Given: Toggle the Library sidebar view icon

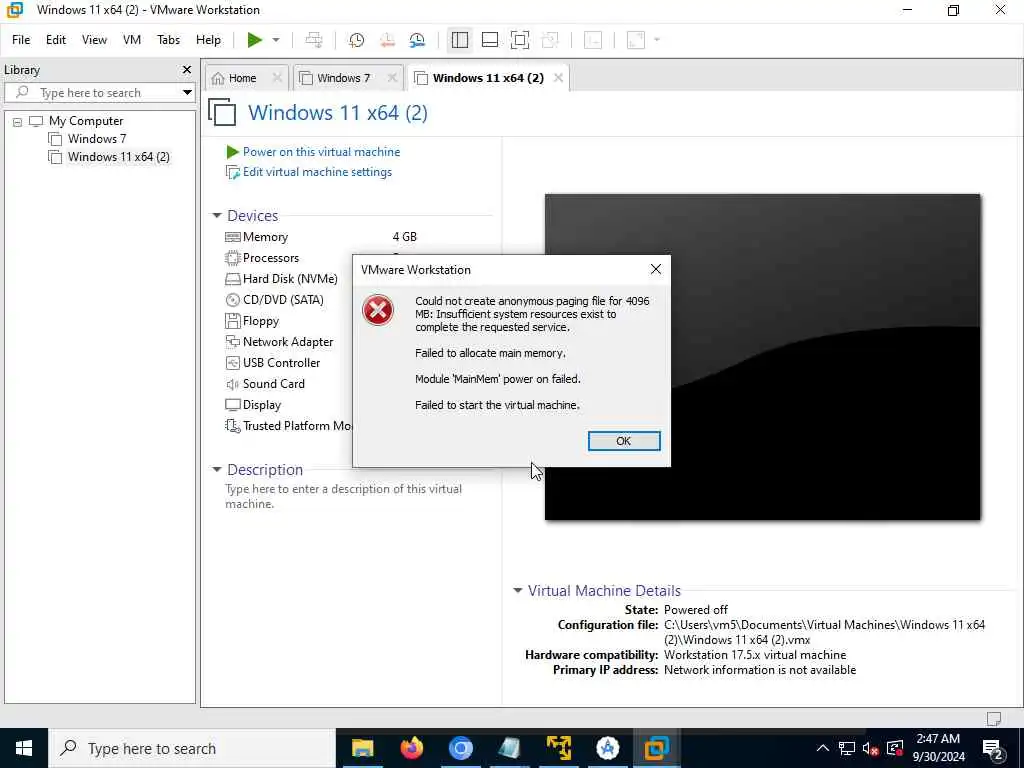Looking at the screenshot, I should coord(460,40).
